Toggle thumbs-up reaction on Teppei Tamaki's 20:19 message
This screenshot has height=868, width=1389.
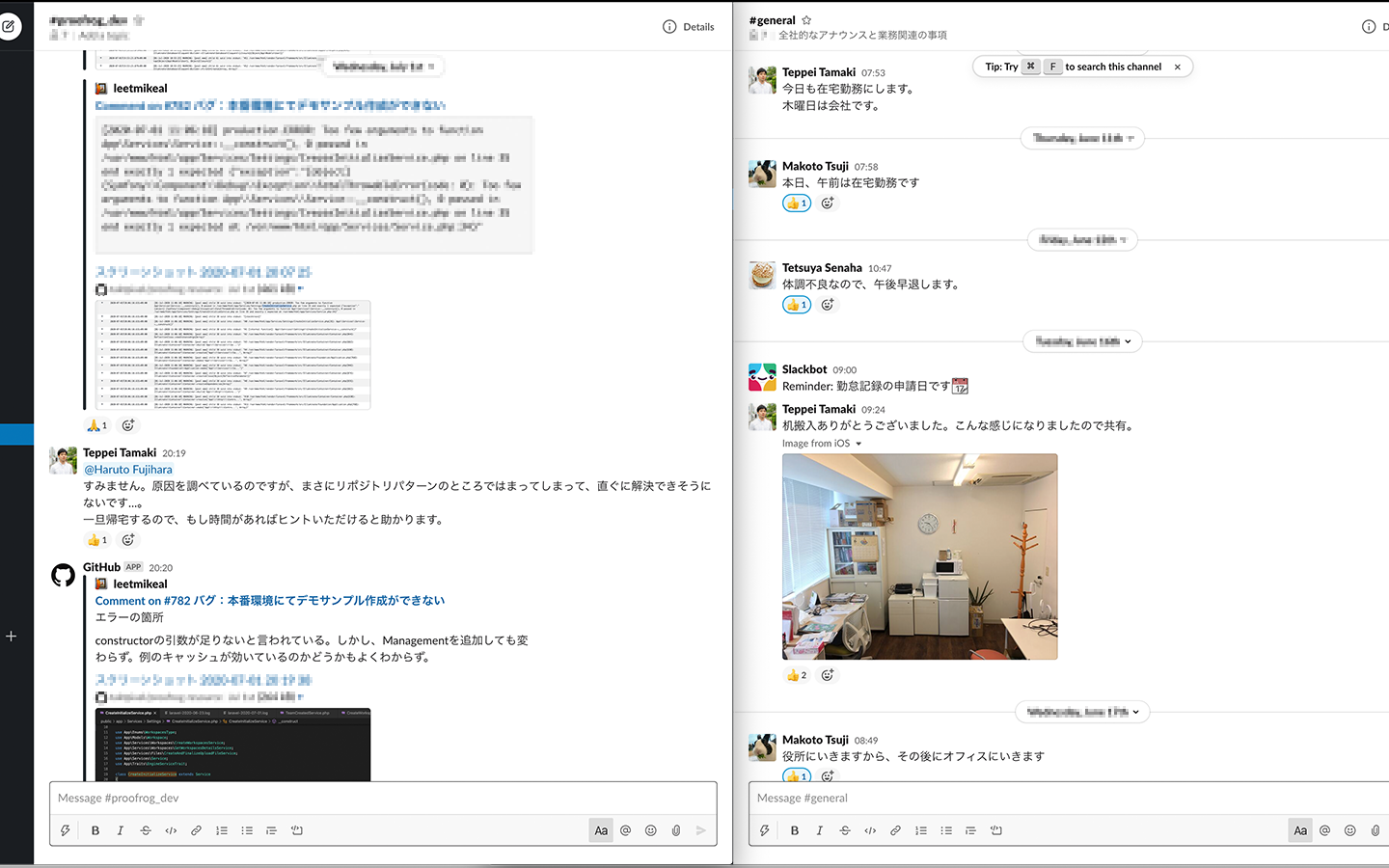(x=97, y=540)
